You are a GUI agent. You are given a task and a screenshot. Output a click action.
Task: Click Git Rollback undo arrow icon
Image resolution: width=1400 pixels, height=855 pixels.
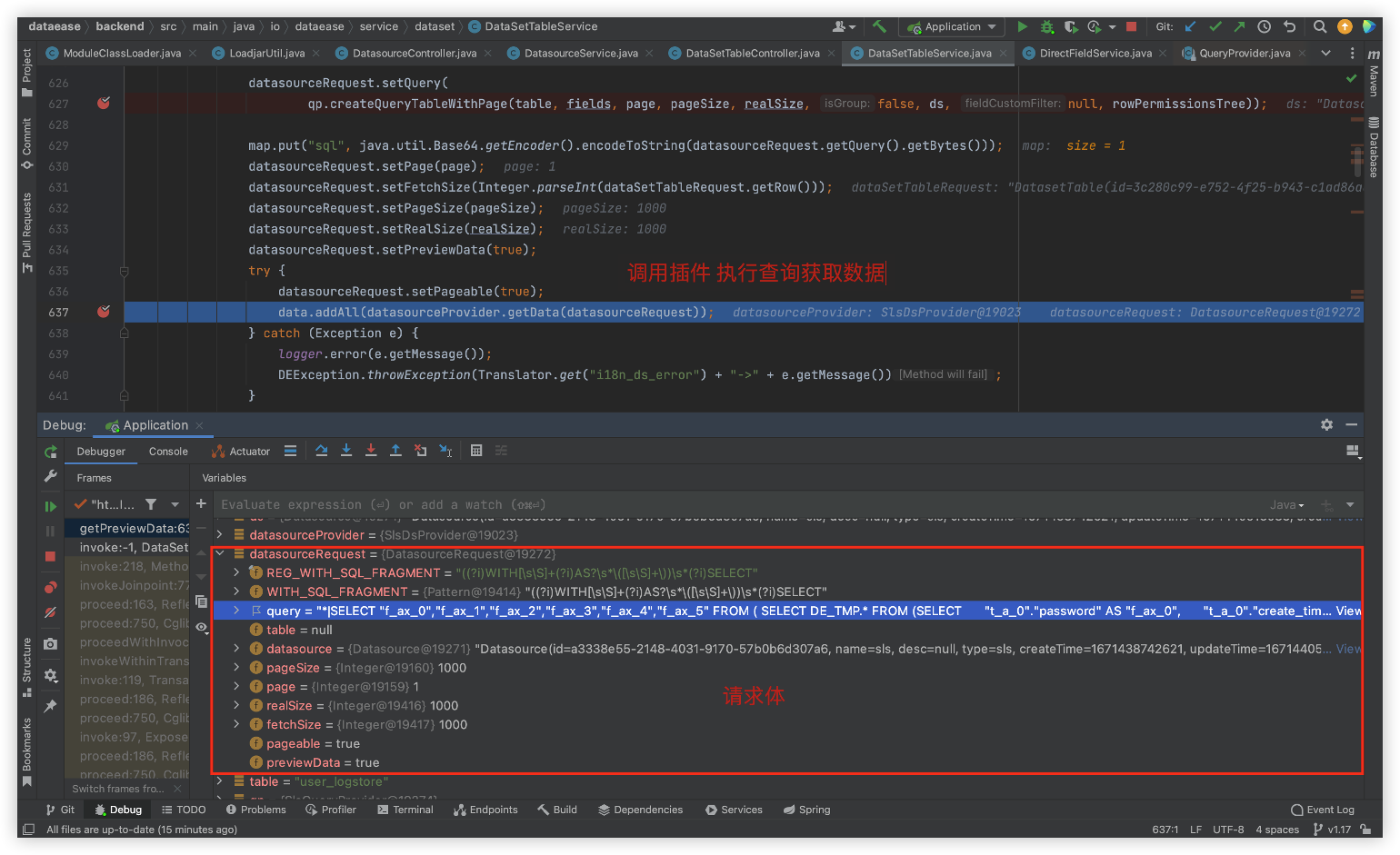coord(1288,26)
